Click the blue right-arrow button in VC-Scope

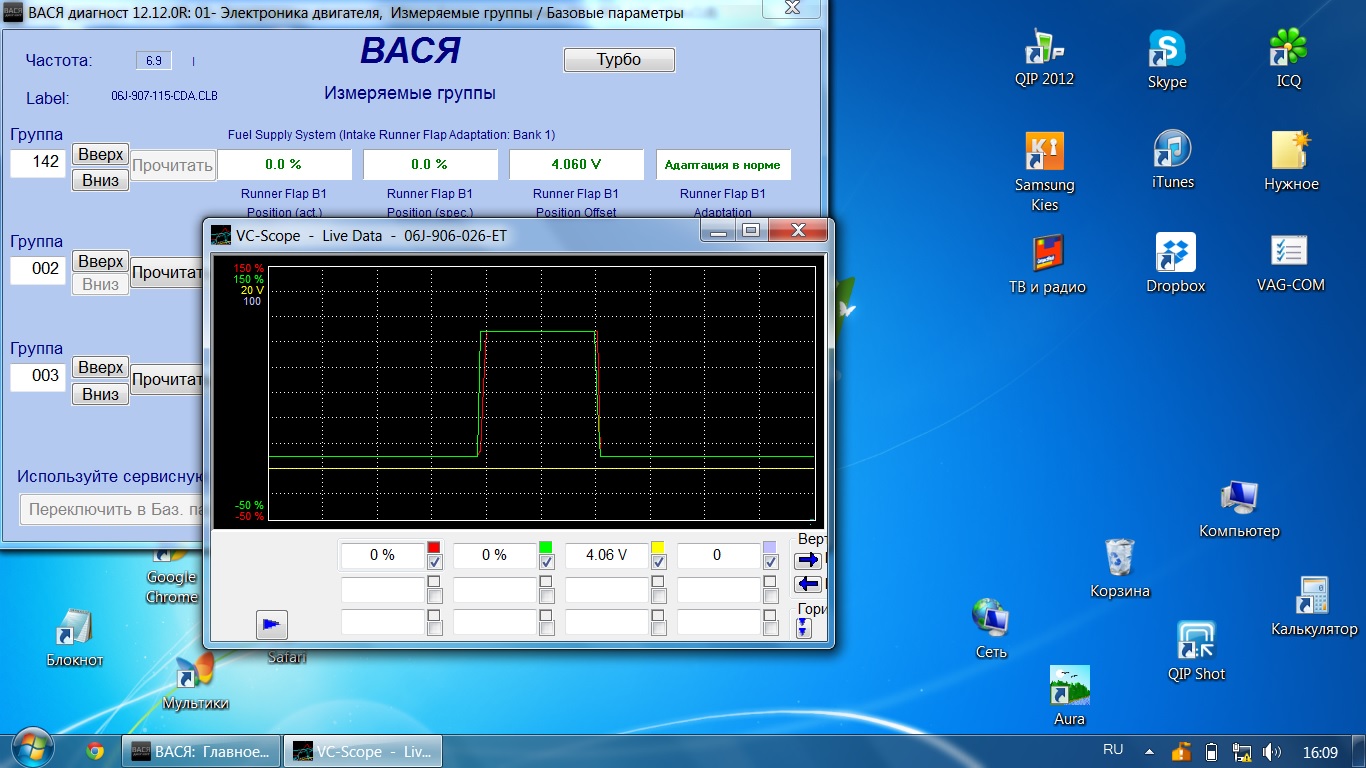(808, 560)
